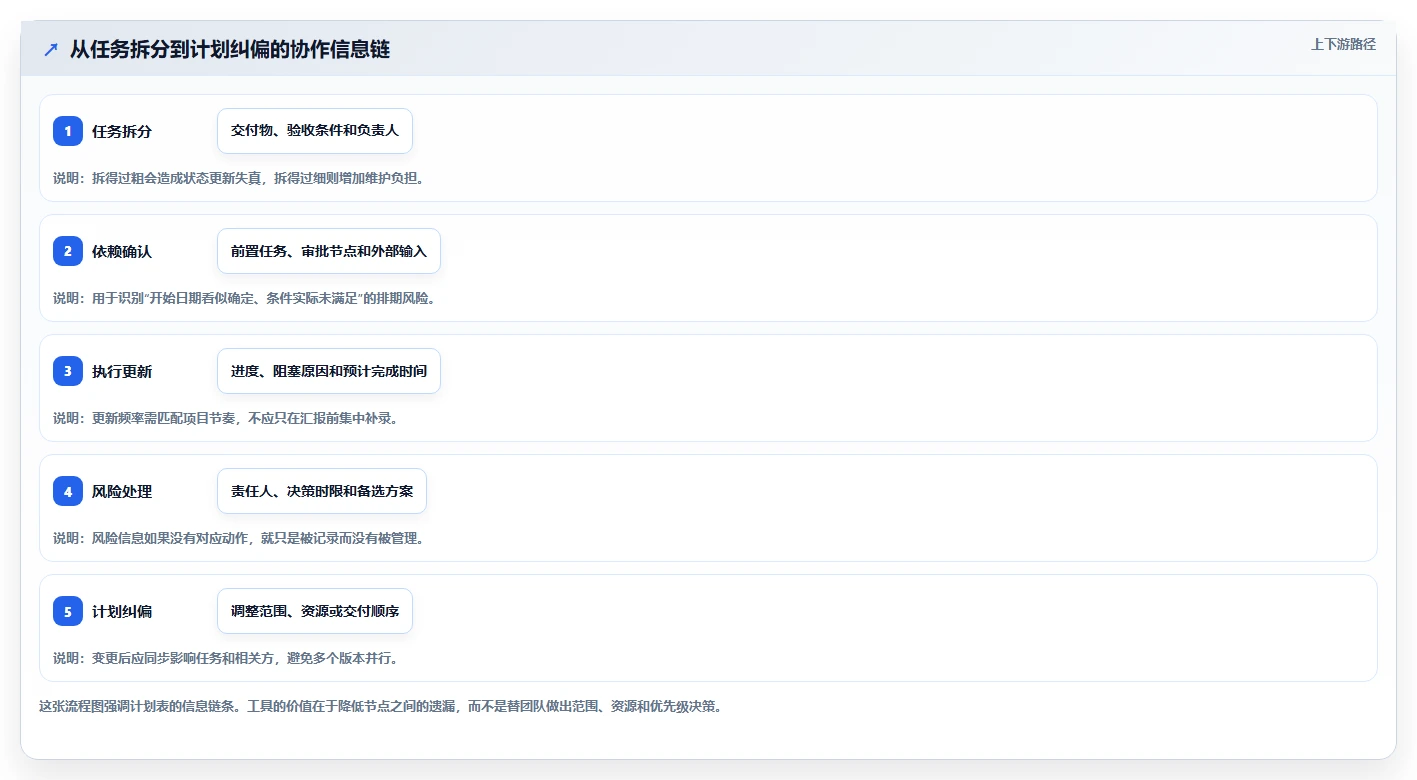Screen dimensions: 1417x780
Task: Click the note starting 说明：更新频率需匹配项目节奏
Action: pos(226,418)
